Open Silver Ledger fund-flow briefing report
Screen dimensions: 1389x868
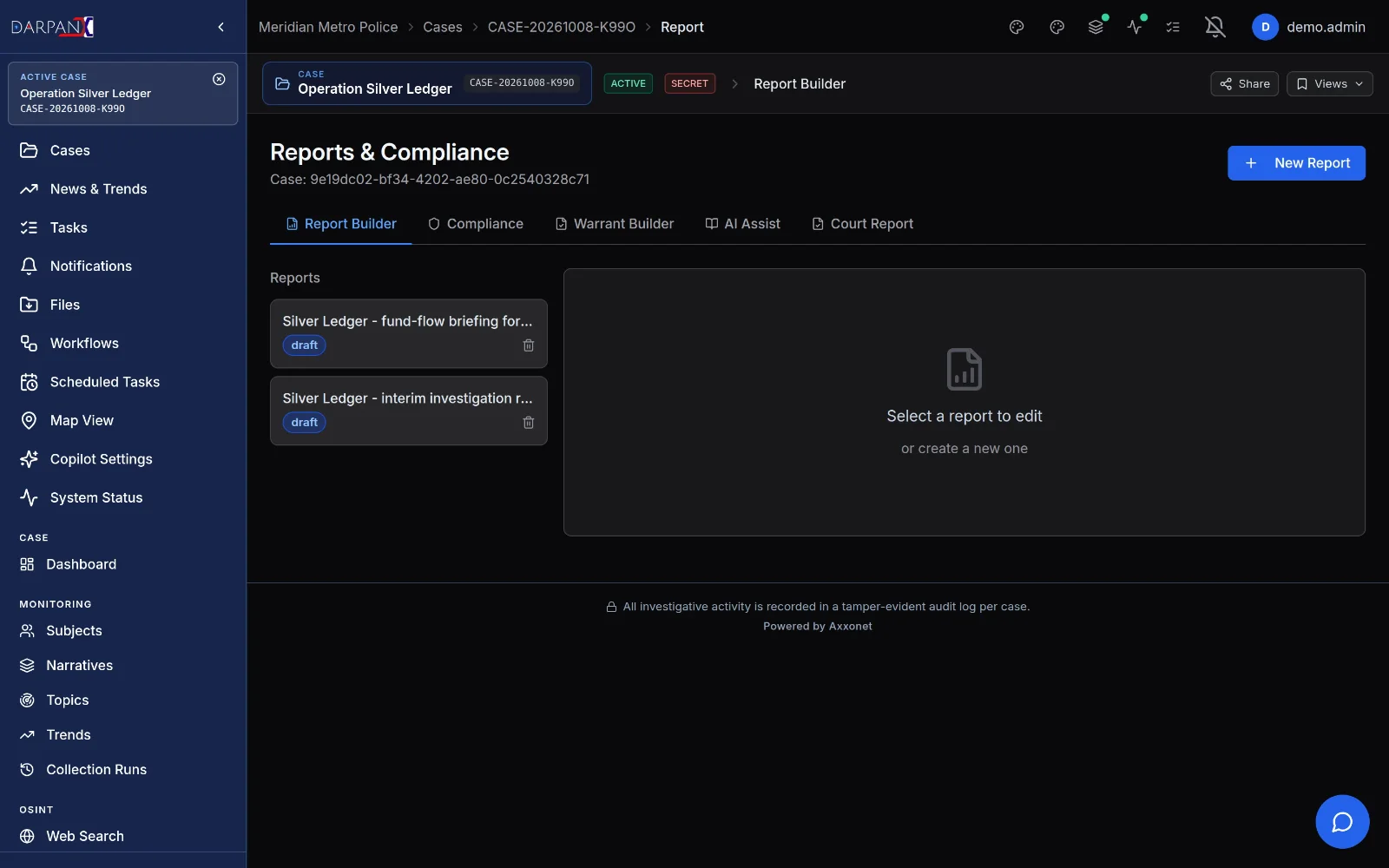[409, 333]
